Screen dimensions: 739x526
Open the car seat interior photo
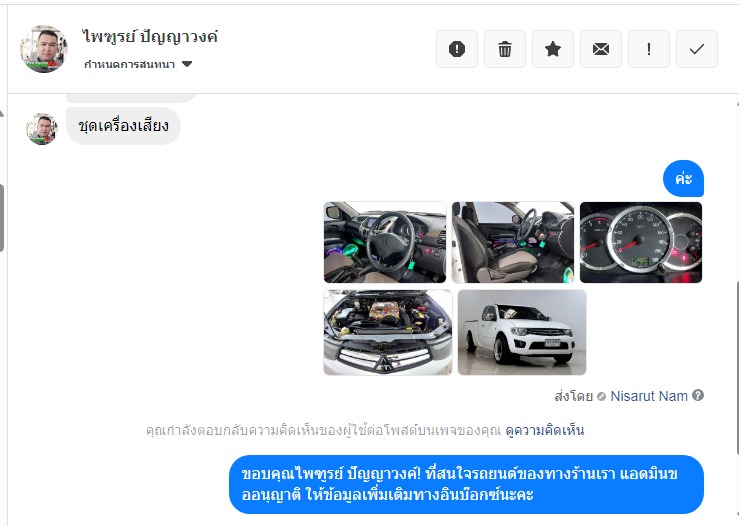[x=513, y=242]
